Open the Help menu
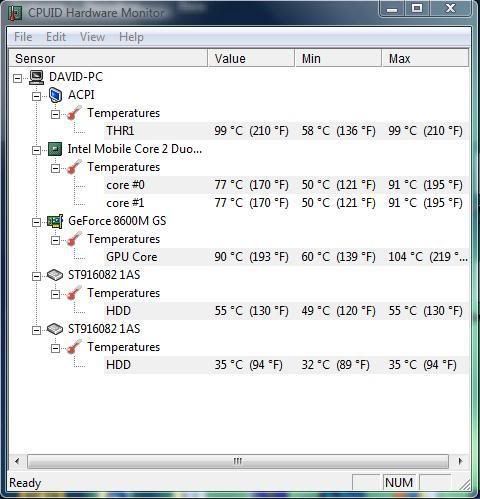480x499 pixels. tap(131, 37)
